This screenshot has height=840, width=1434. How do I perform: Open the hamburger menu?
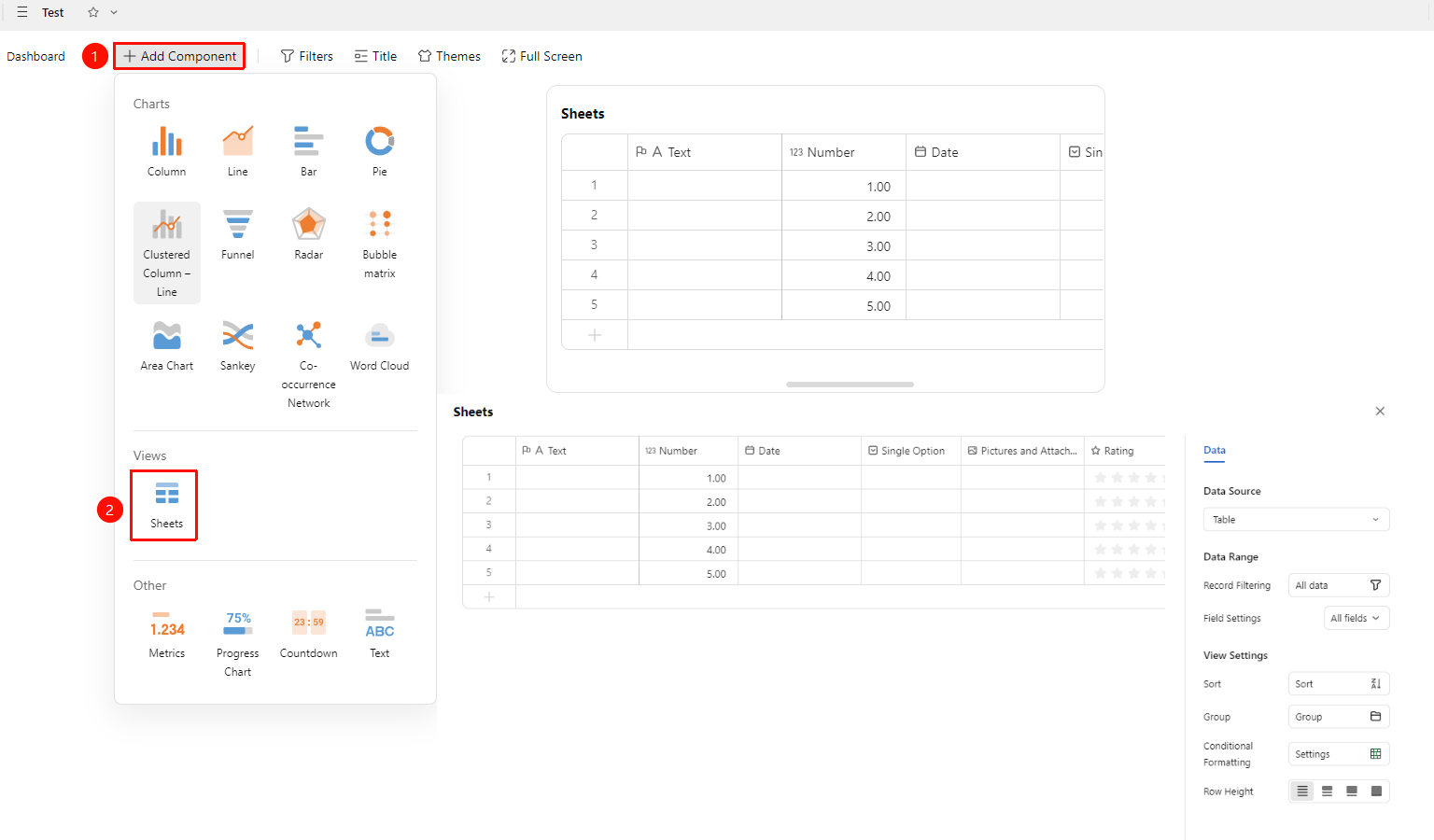tap(22, 12)
